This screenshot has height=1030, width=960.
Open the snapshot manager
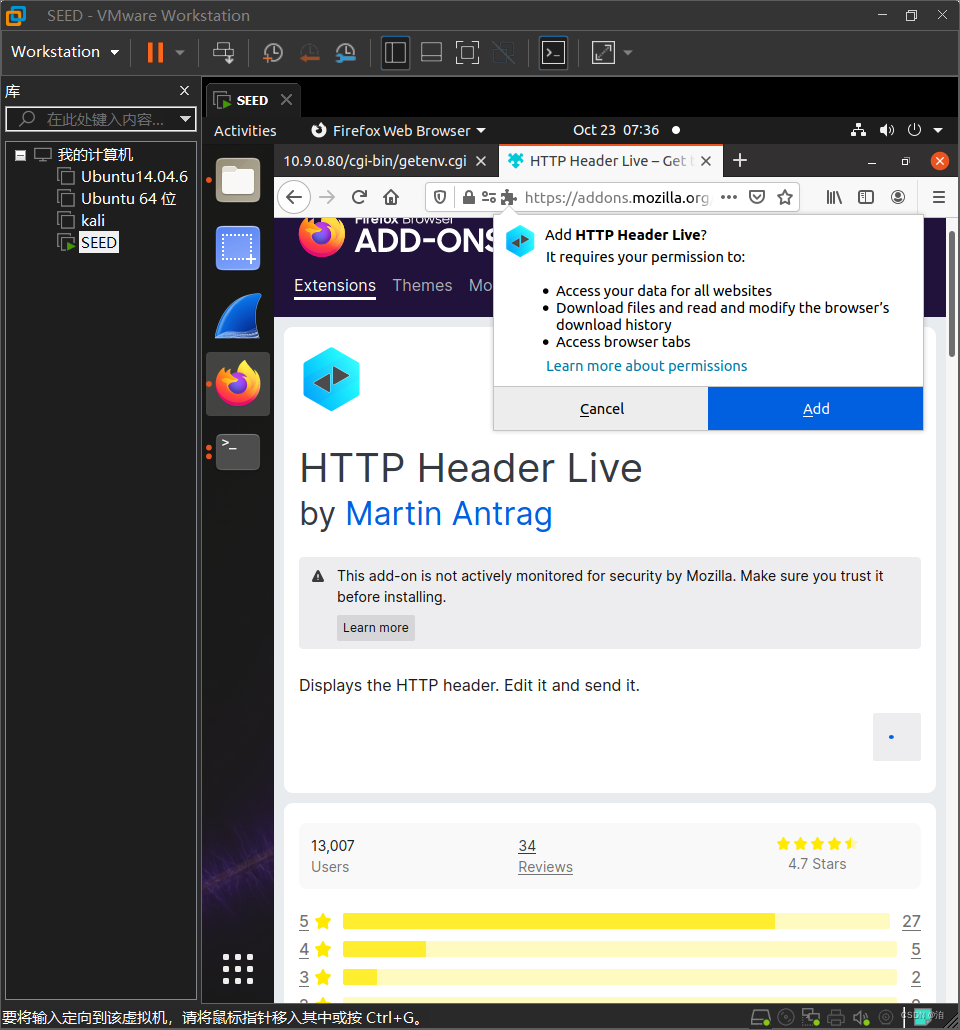[346, 53]
